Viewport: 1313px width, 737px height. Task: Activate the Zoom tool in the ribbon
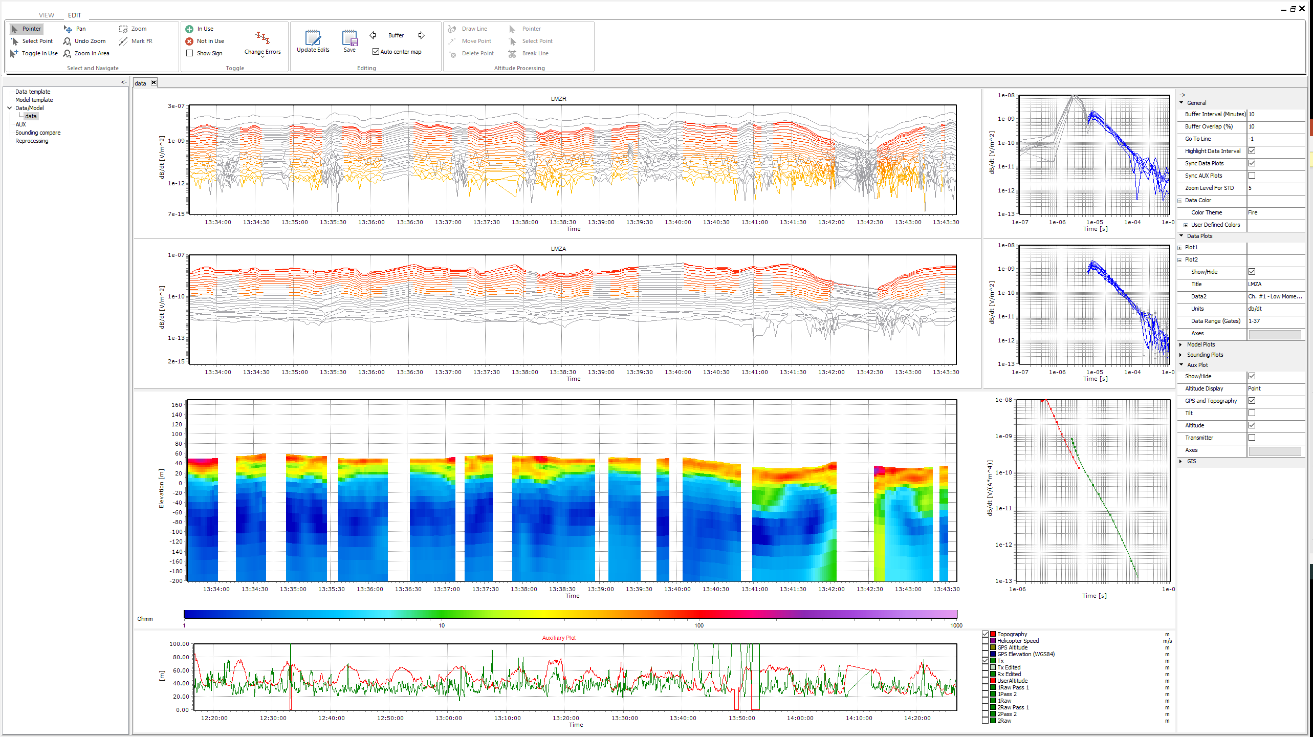[x=132, y=29]
